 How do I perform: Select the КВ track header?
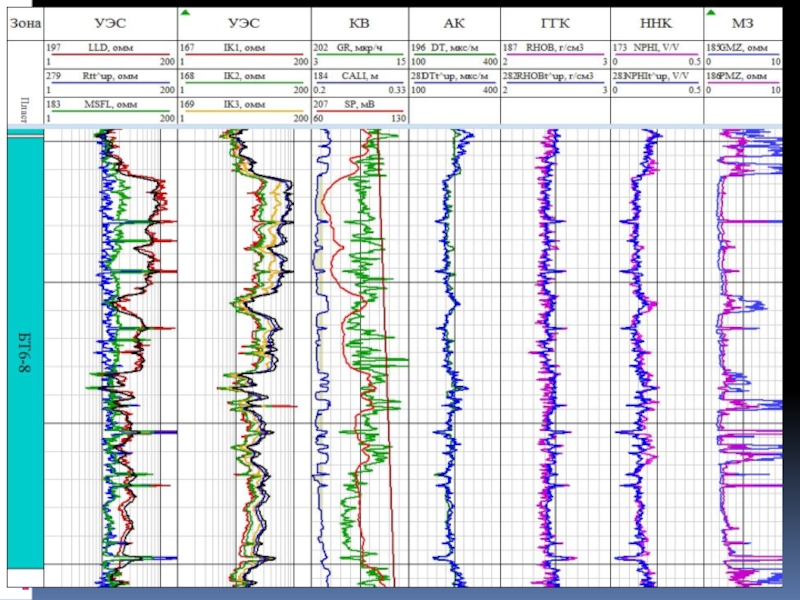[x=359, y=22]
